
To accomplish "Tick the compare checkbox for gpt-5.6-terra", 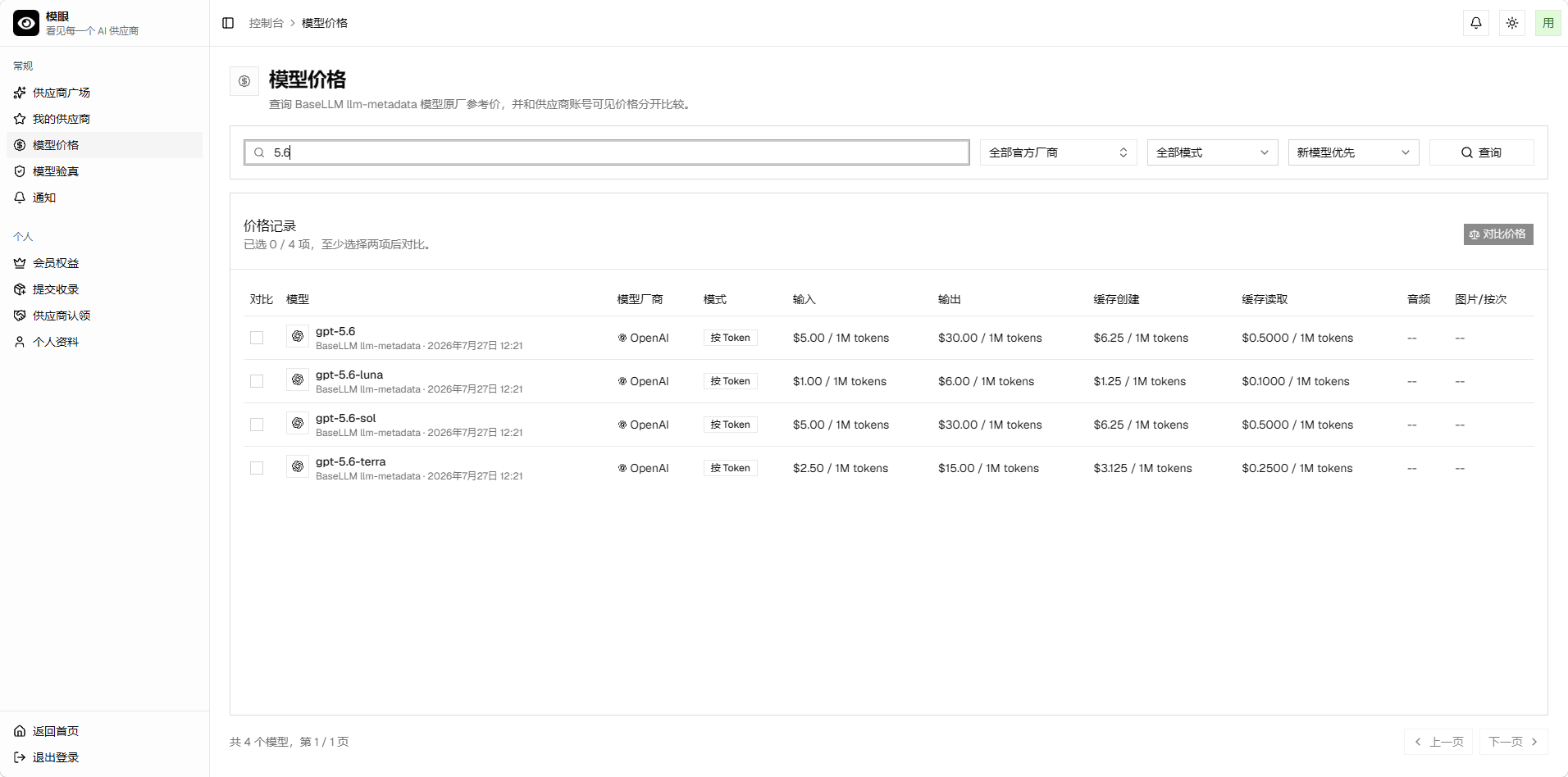I will click(257, 468).
